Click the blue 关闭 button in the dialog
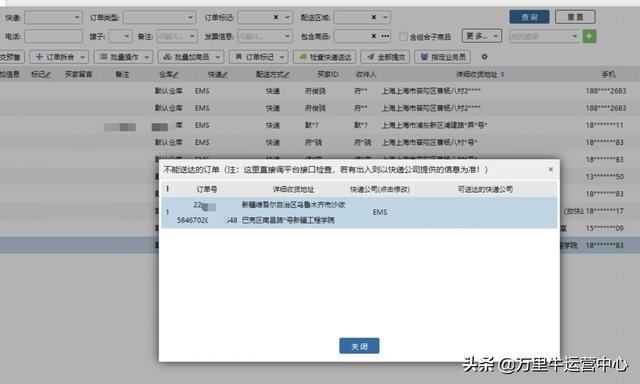Image resolution: width=640 pixels, height=384 pixels. [359, 346]
